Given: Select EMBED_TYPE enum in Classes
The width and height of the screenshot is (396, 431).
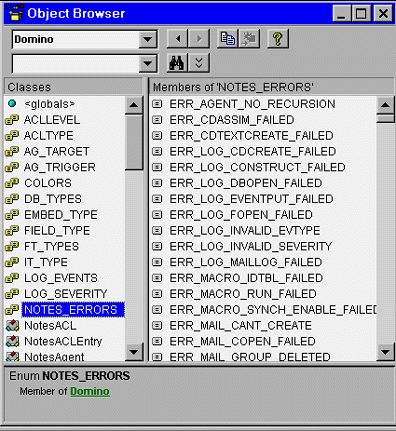Looking at the screenshot, I should pyautogui.click(x=61, y=215).
